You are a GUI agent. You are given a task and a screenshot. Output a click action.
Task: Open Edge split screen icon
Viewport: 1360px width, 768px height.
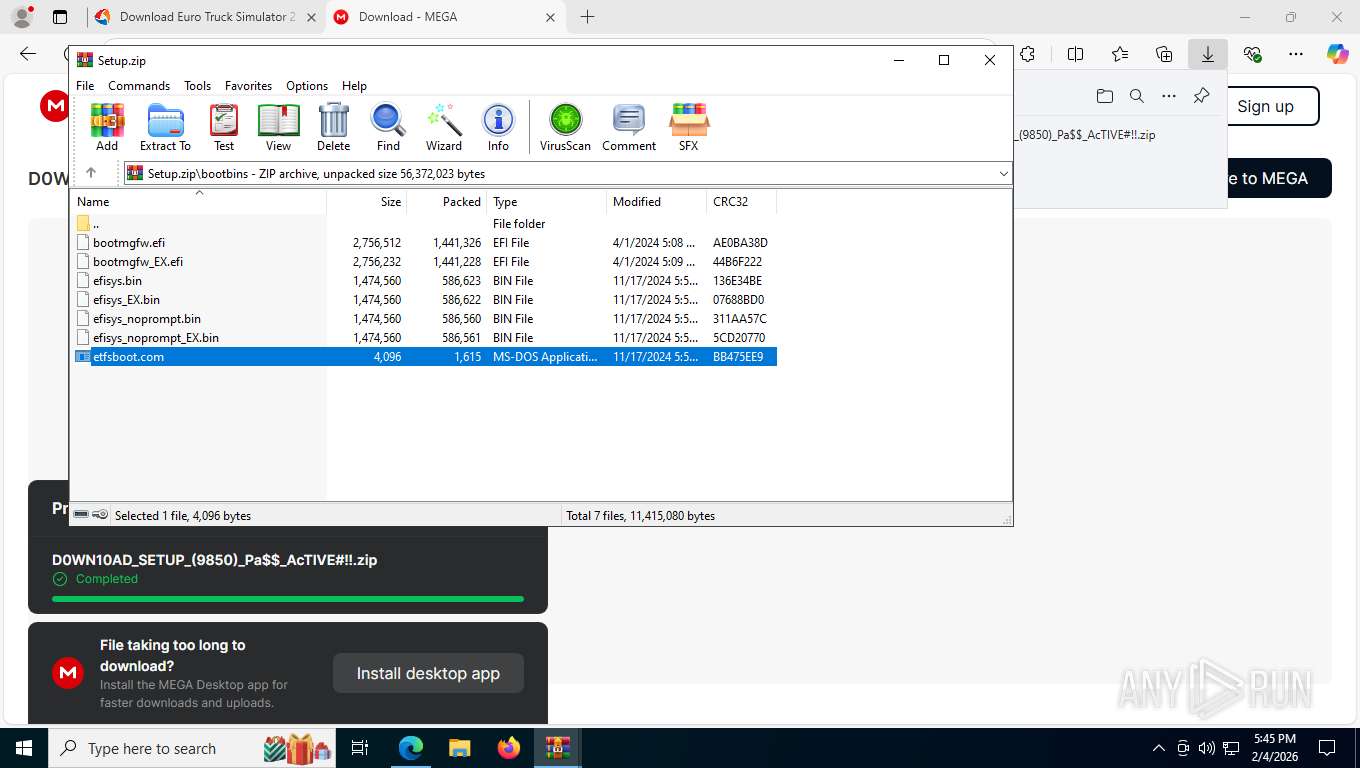pyautogui.click(x=1075, y=54)
